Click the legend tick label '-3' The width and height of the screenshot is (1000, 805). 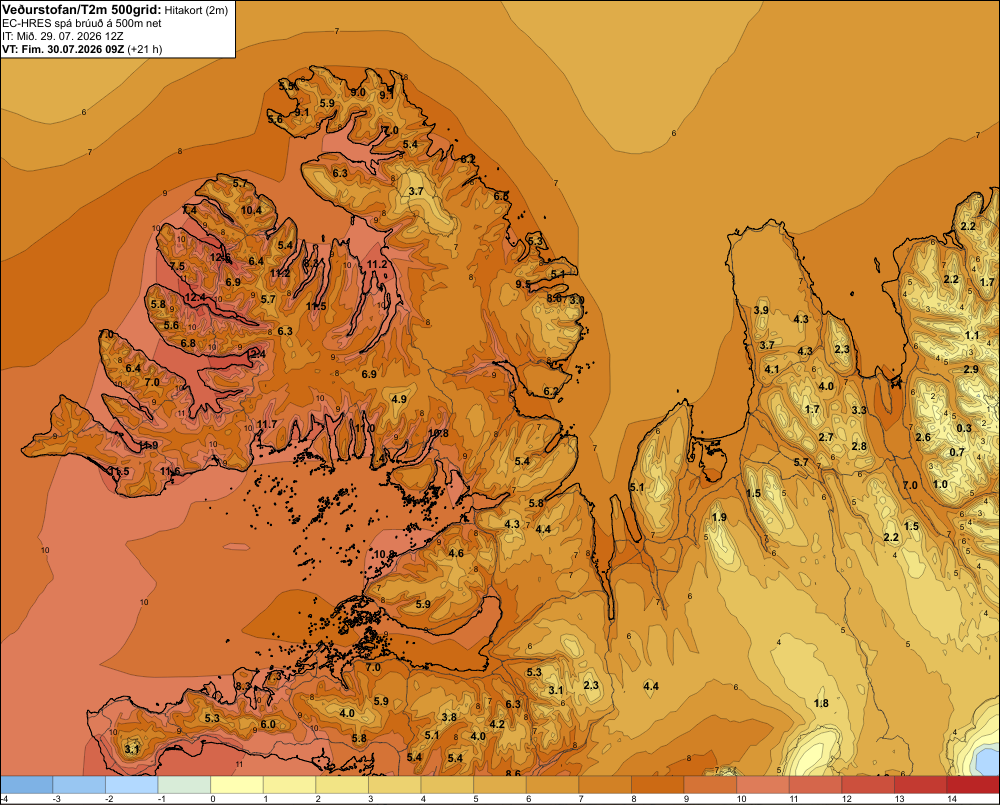click(56, 799)
